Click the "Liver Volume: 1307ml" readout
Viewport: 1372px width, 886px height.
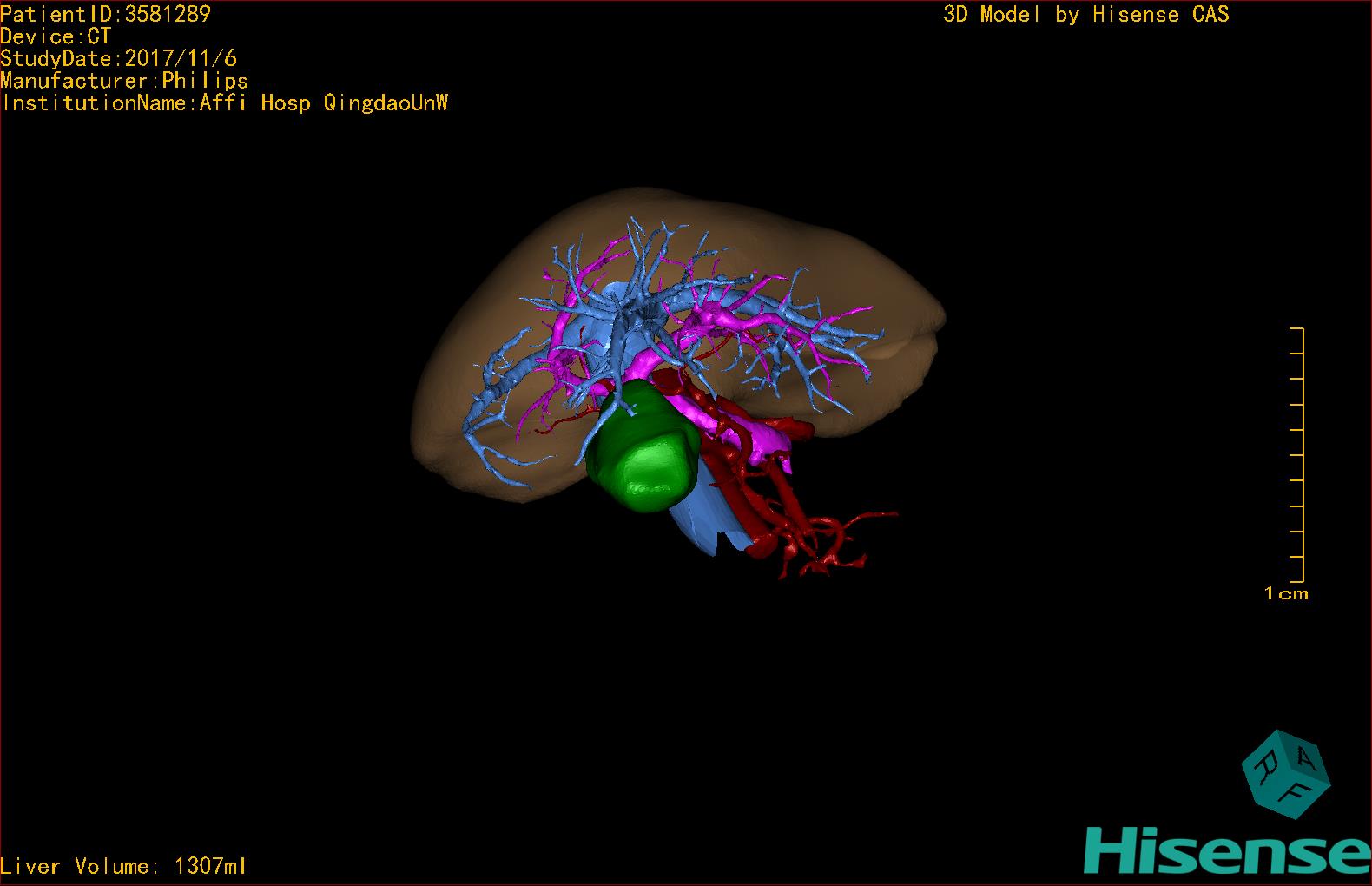coord(123,866)
